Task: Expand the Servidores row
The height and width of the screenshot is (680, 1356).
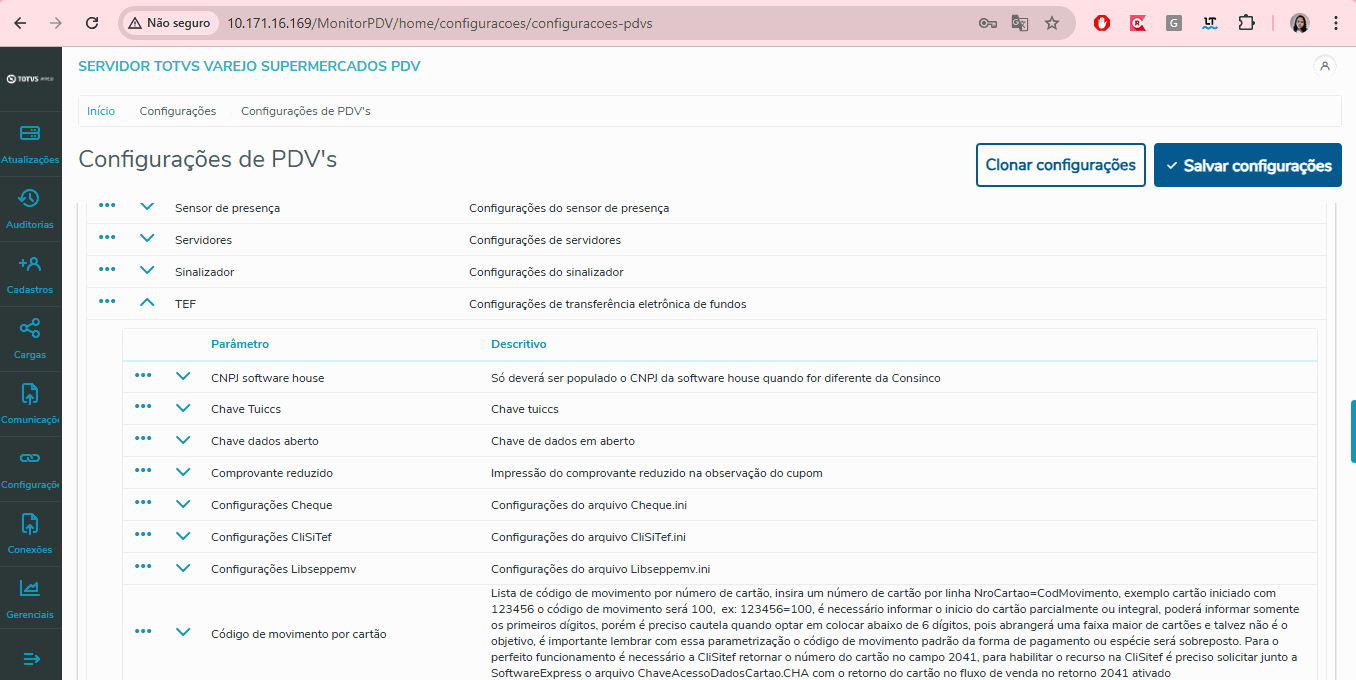Action: click(147, 238)
